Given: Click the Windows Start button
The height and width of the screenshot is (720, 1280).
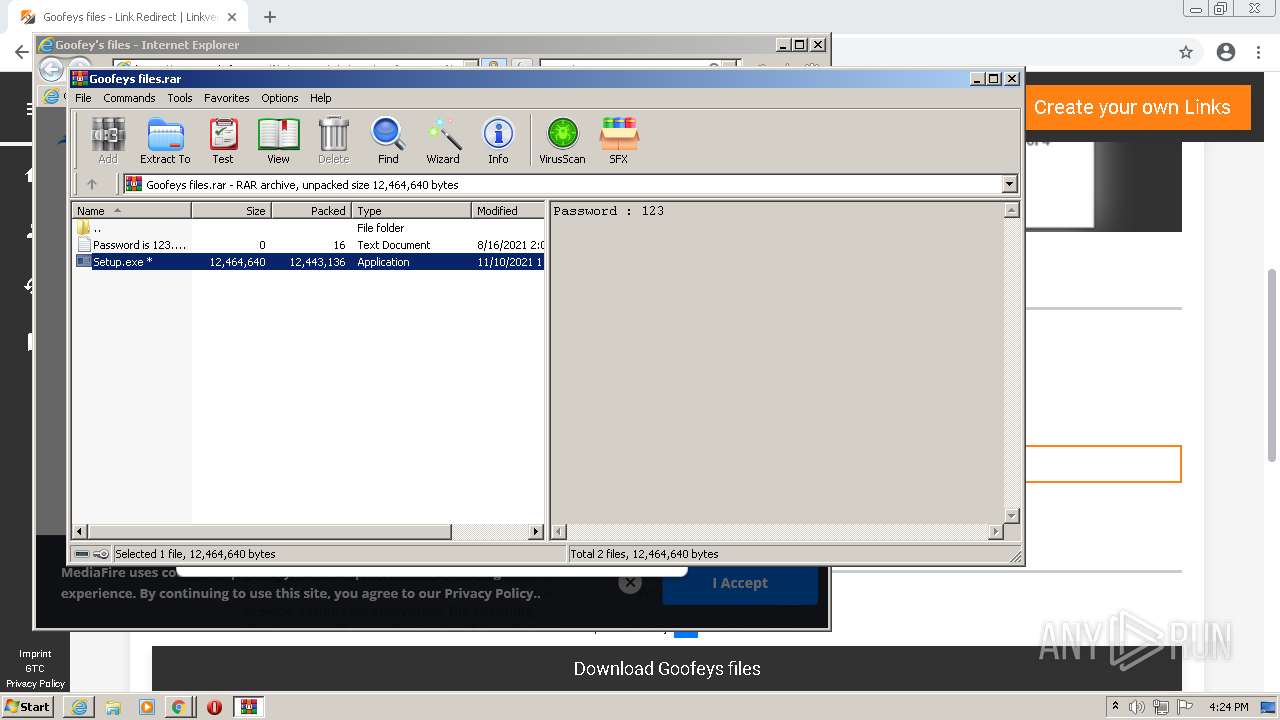Looking at the screenshot, I should click(x=28, y=706).
